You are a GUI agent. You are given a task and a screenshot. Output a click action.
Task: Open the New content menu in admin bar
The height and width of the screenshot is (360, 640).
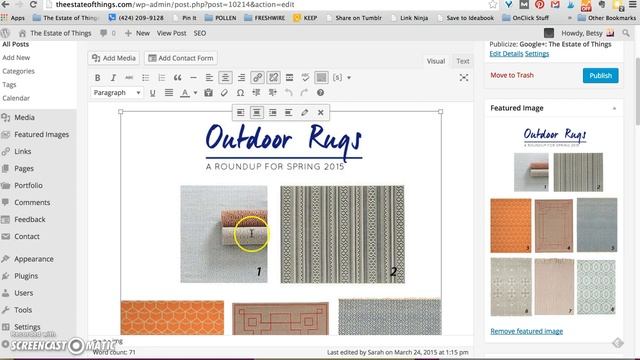click(138, 33)
